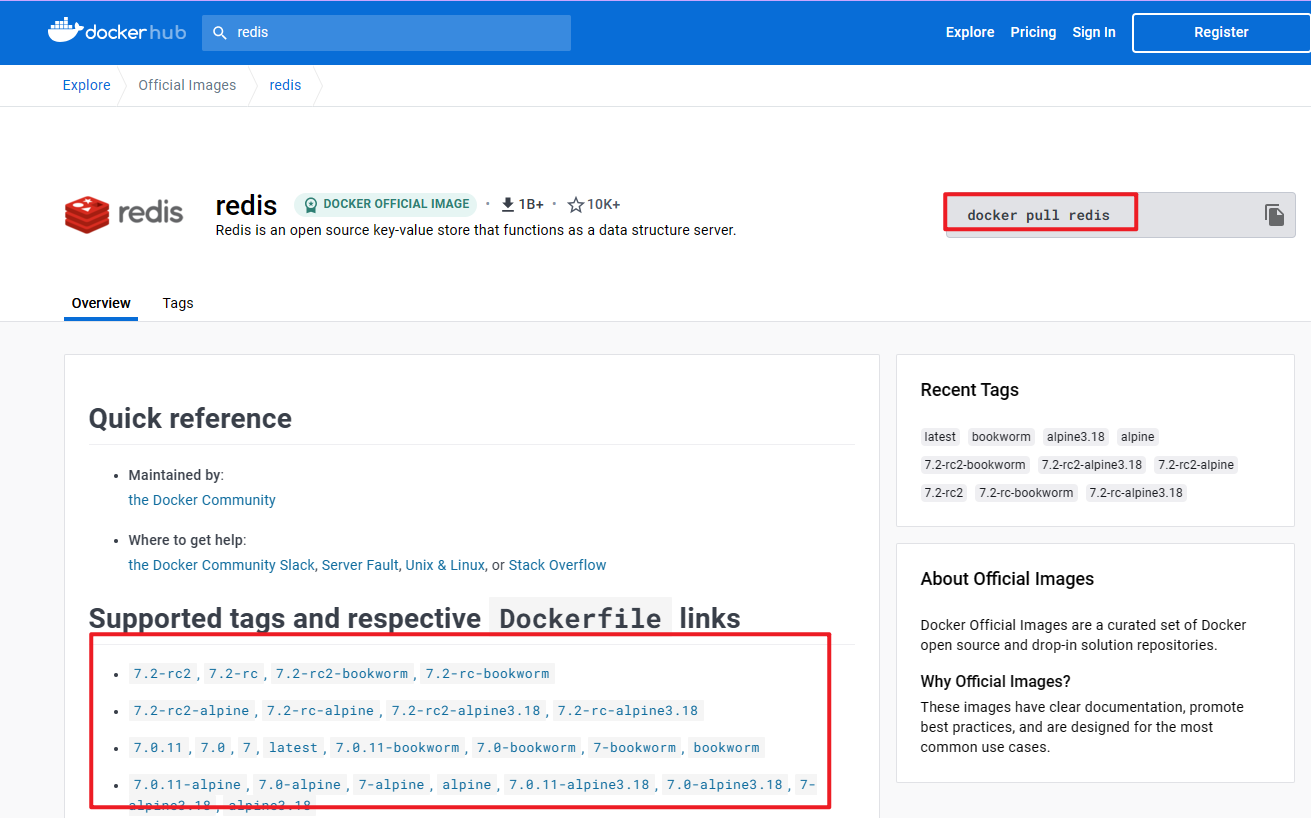Click the redis breadcrumb
Viewport: 1311px width, 818px height.
pos(285,85)
